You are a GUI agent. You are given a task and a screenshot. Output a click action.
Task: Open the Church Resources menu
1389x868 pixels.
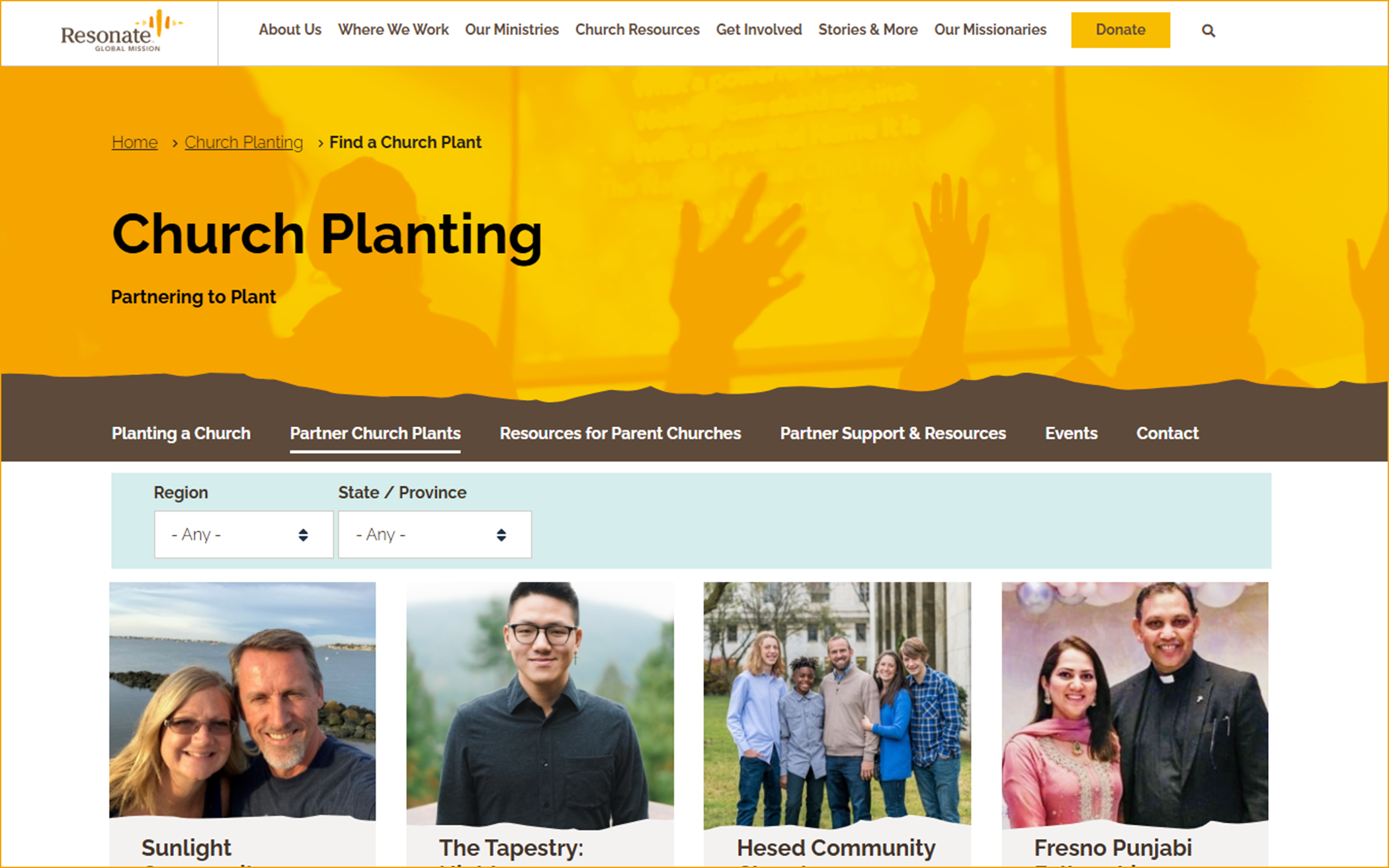click(x=637, y=30)
